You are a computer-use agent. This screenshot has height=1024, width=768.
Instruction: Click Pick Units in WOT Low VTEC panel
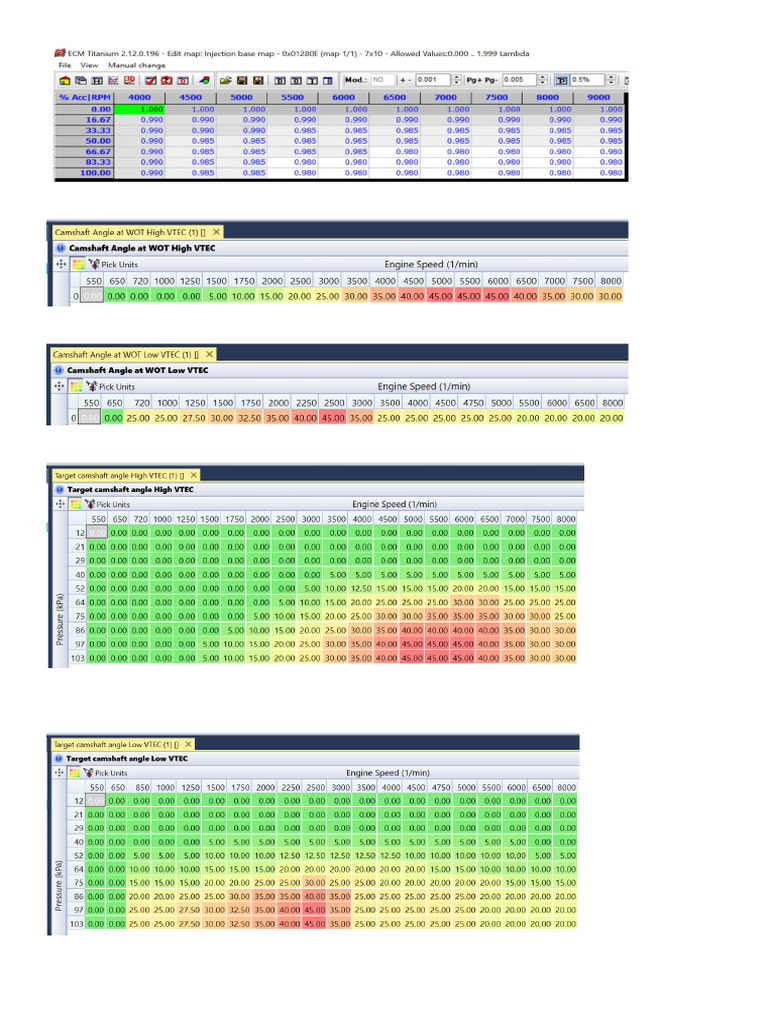(x=111, y=387)
